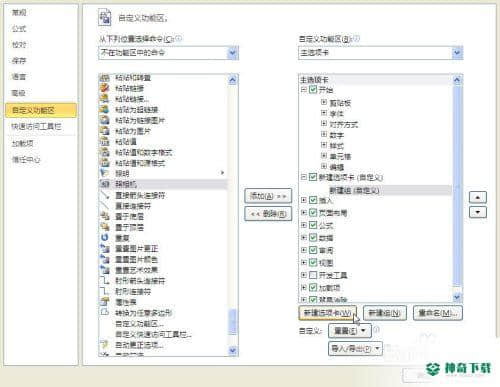
Task: Select the 粘贴和转置 command icon
Action: (x=105, y=78)
